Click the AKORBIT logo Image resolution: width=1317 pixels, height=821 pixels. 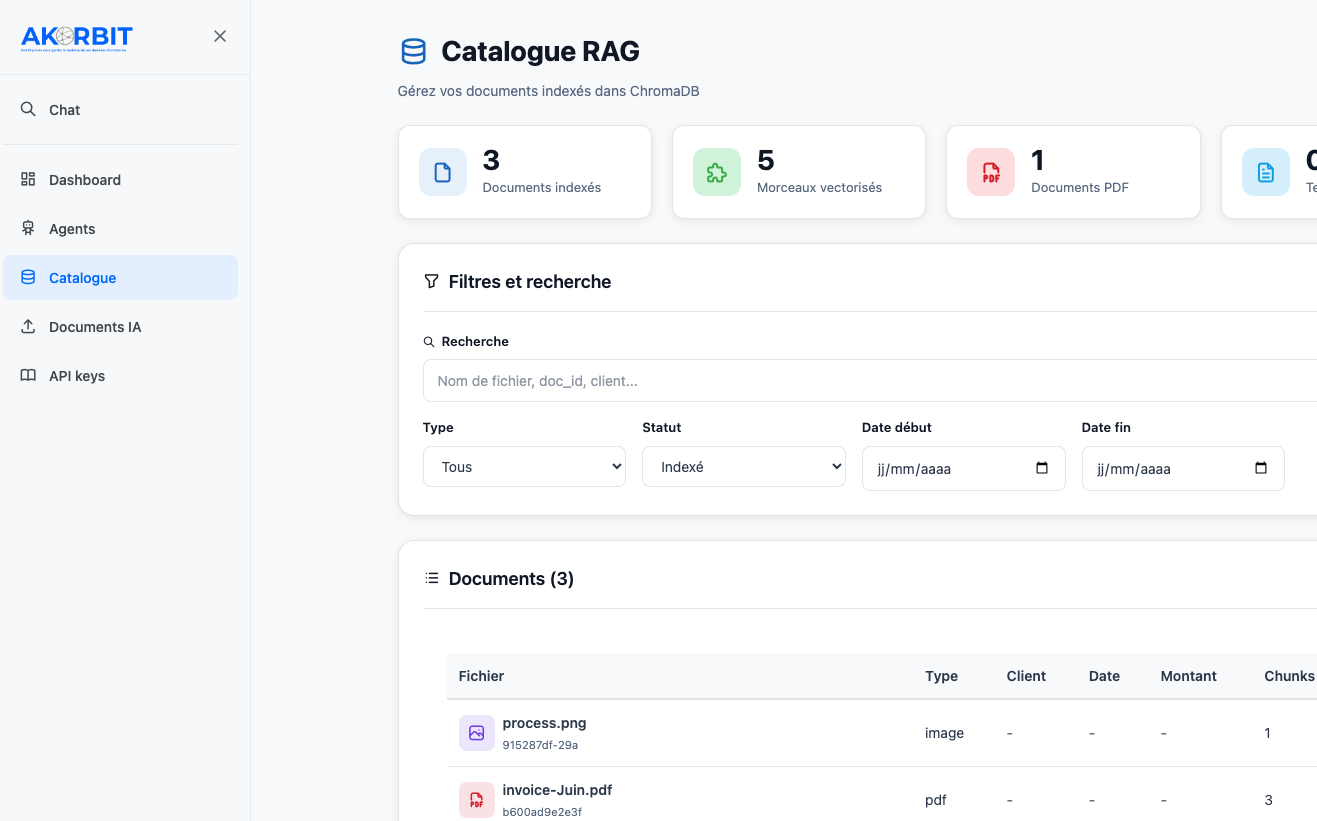77,38
